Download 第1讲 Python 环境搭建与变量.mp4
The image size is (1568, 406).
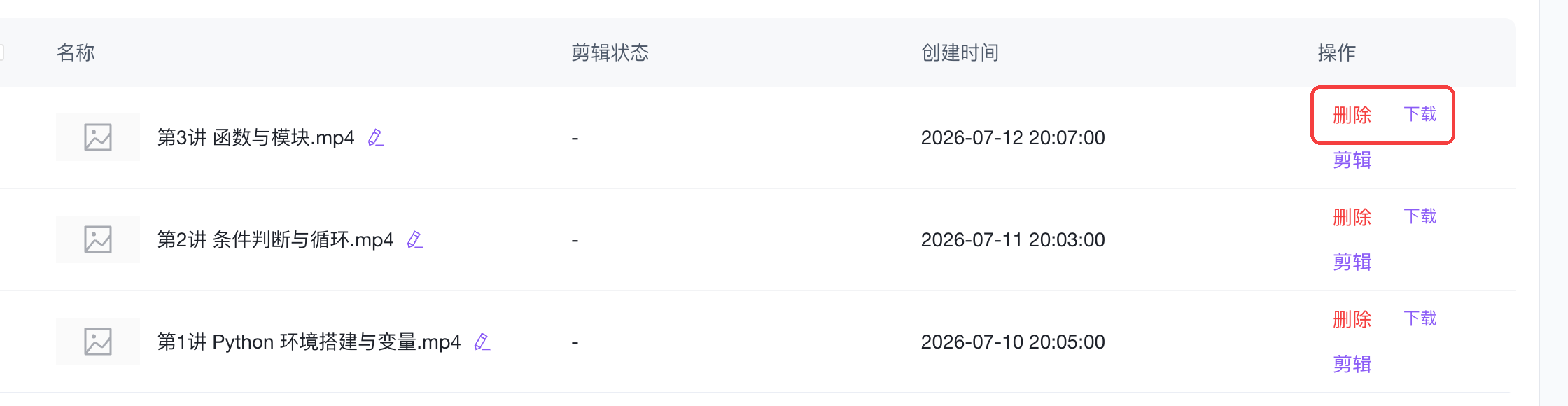1420,318
